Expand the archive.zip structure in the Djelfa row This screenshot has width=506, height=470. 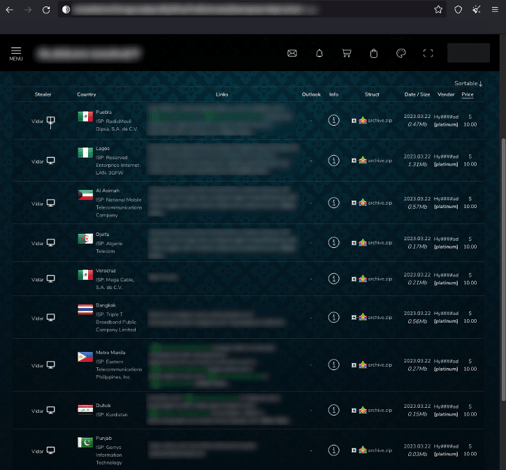pos(354,243)
